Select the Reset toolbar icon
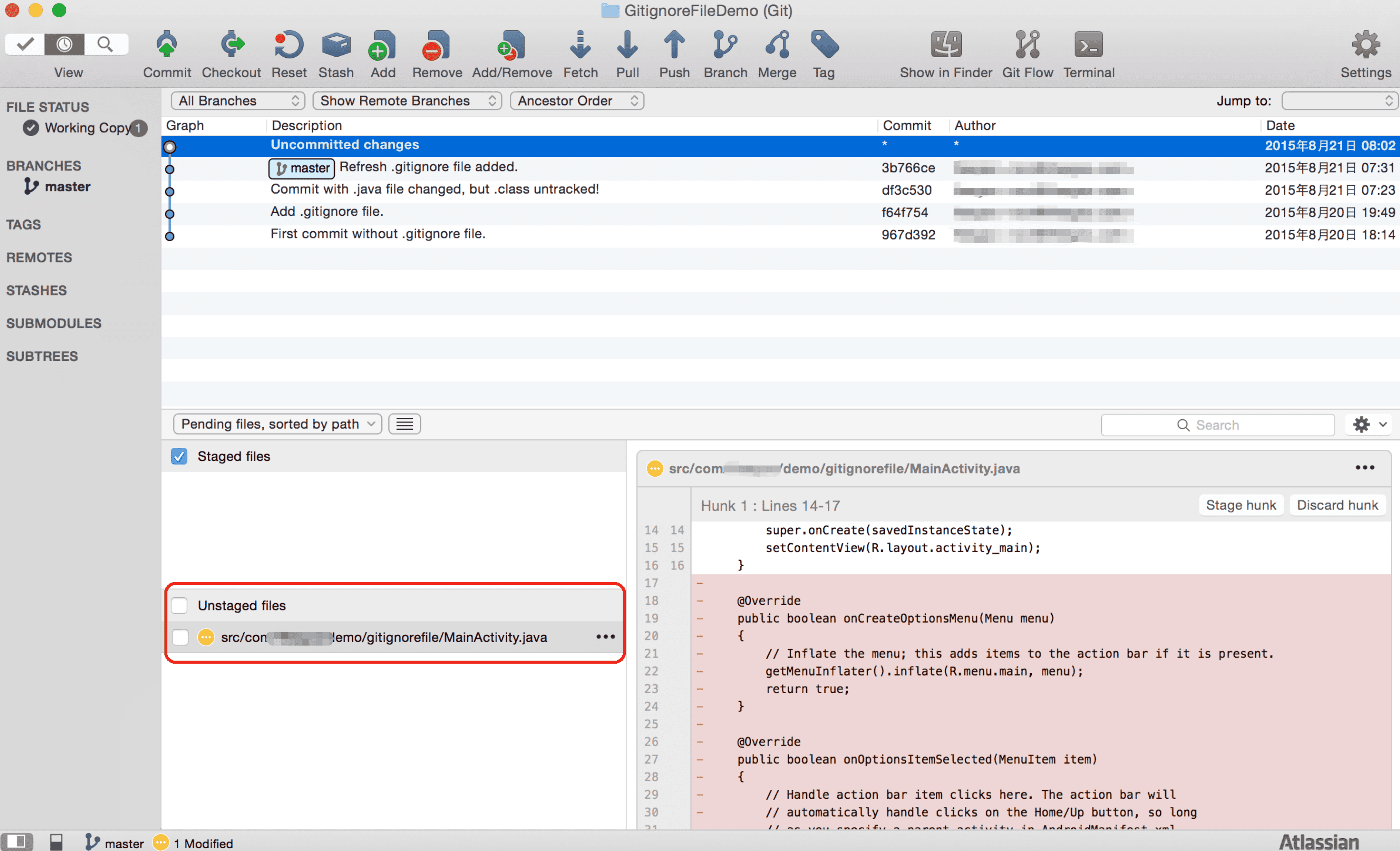This screenshot has height=851, width=1400. [x=289, y=45]
